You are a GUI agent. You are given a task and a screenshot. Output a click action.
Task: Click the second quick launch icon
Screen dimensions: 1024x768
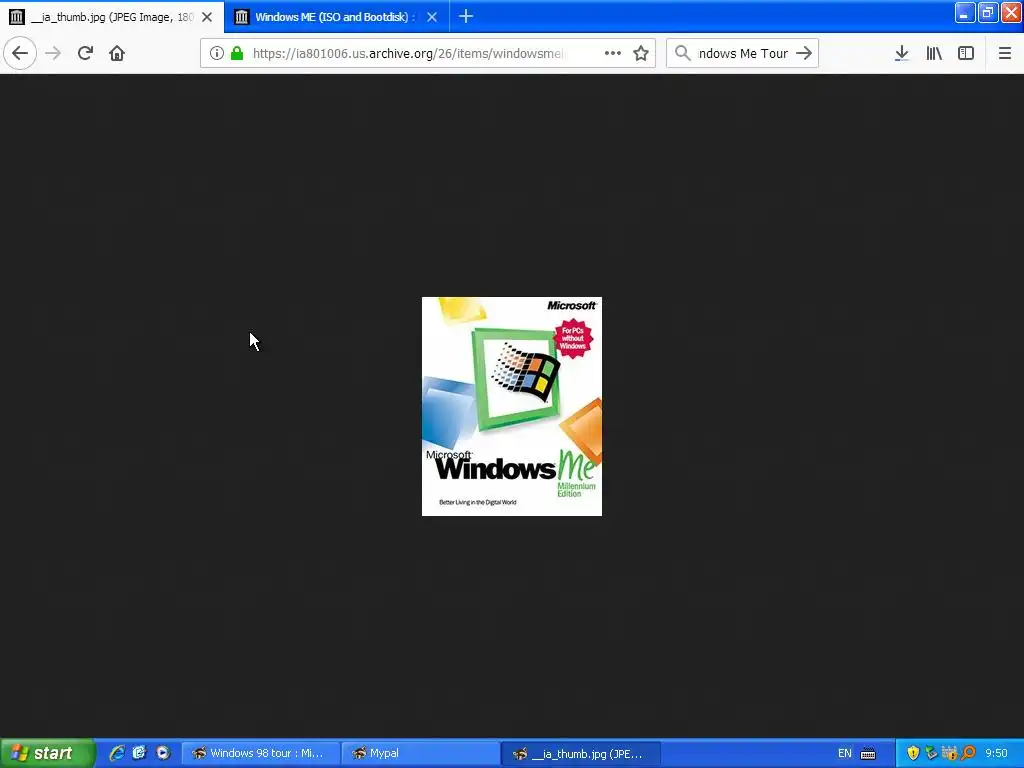point(139,753)
